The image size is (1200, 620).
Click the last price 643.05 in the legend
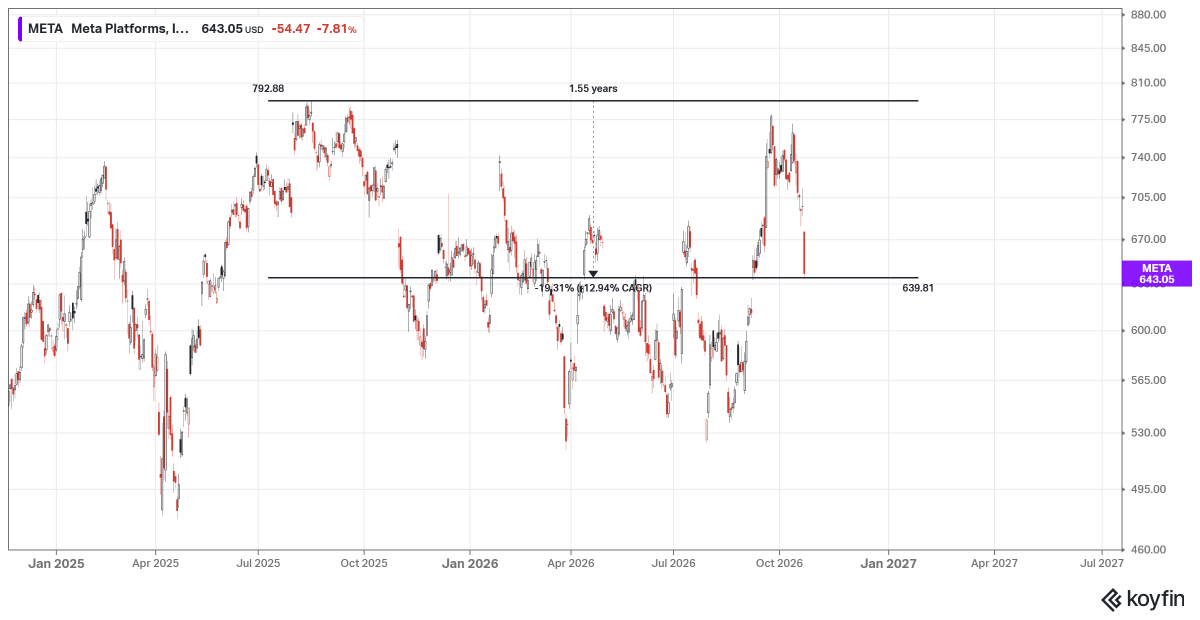[x=222, y=29]
